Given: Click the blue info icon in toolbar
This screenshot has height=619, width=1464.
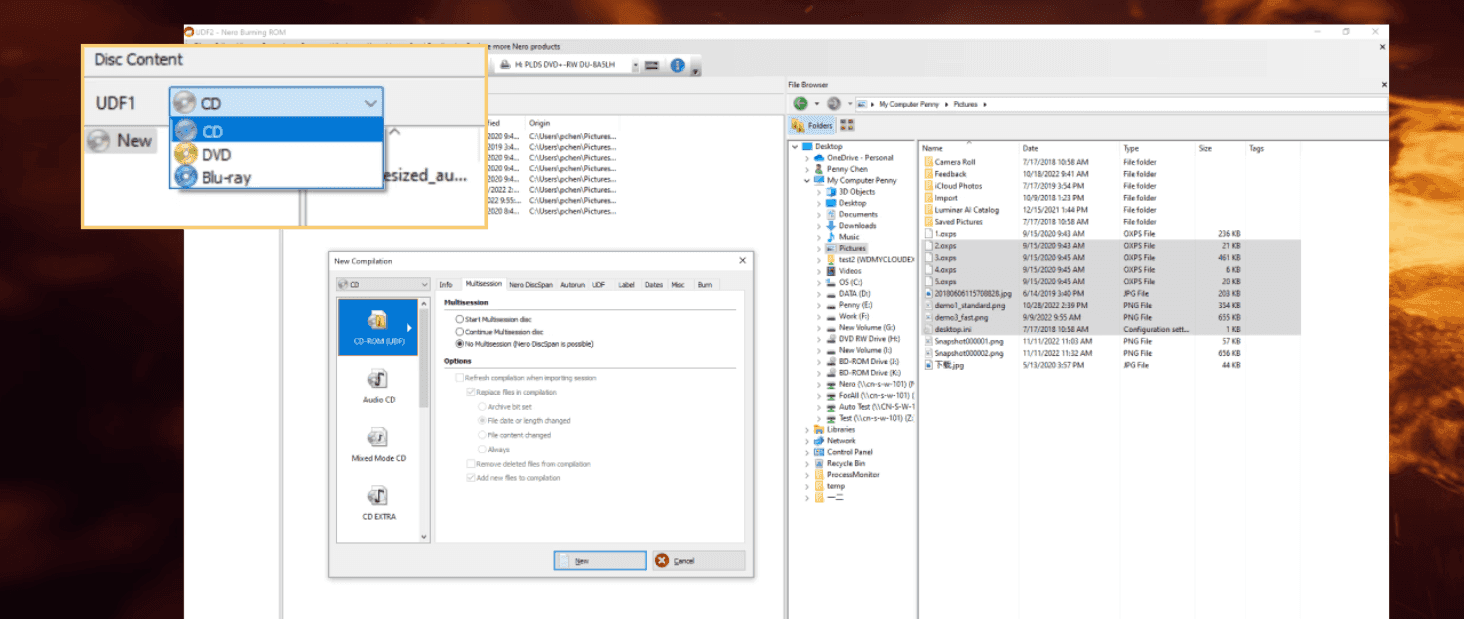Looking at the screenshot, I should tap(677, 65).
